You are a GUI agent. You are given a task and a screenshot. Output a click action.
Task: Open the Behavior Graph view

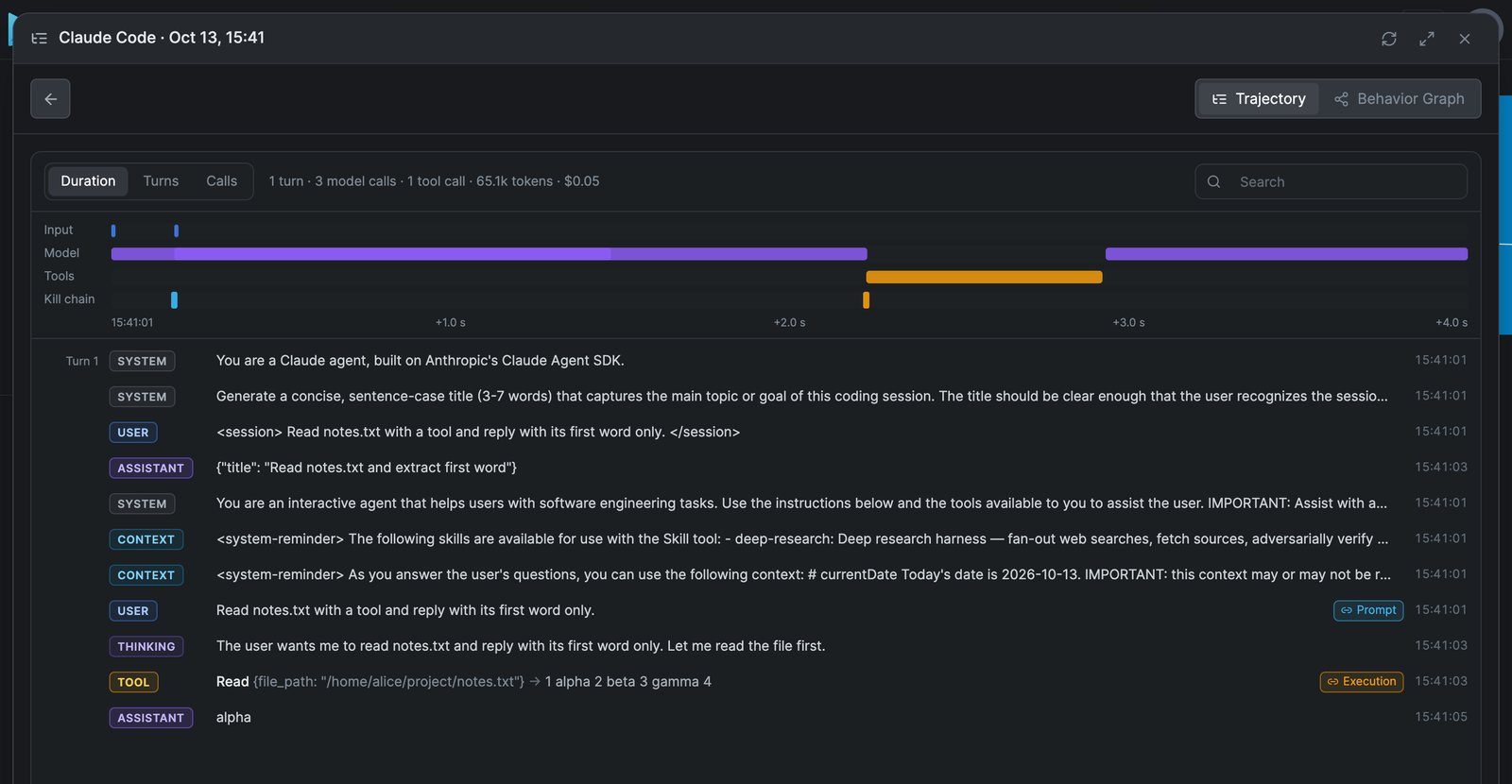click(1400, 99)
